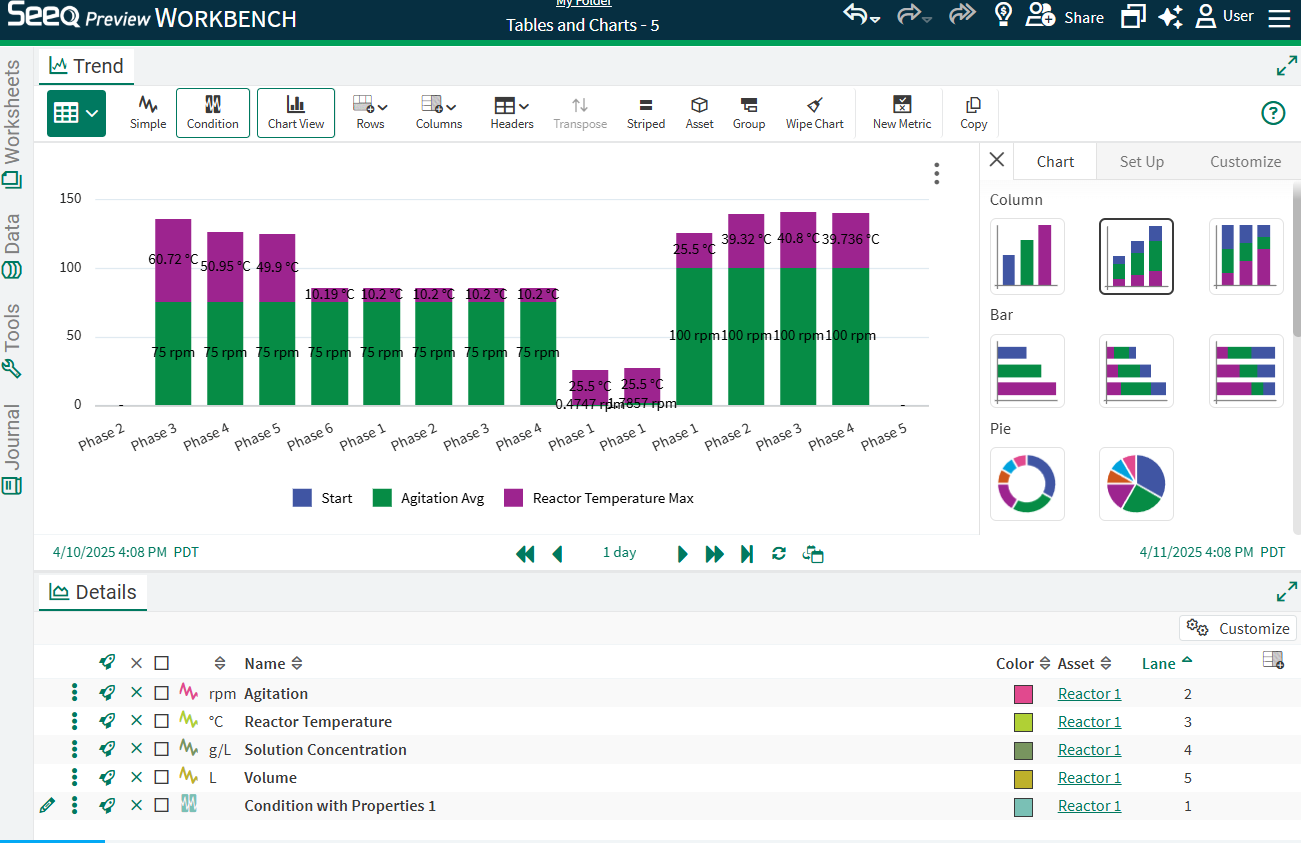
Task: Open the Columns dropdown menu
Action: [439, 113]
